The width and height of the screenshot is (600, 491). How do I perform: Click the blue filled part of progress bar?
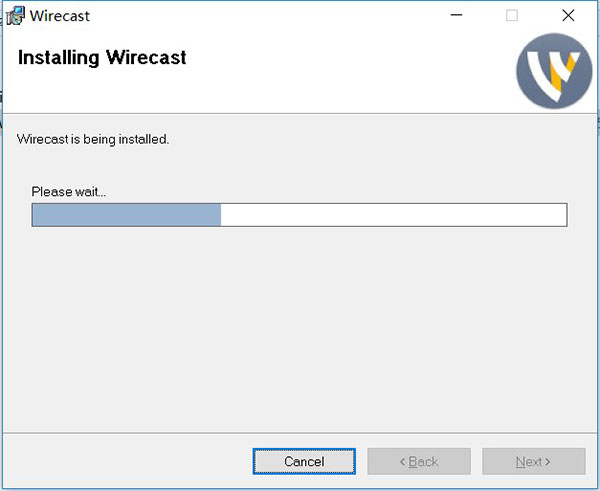coord(126,215)
